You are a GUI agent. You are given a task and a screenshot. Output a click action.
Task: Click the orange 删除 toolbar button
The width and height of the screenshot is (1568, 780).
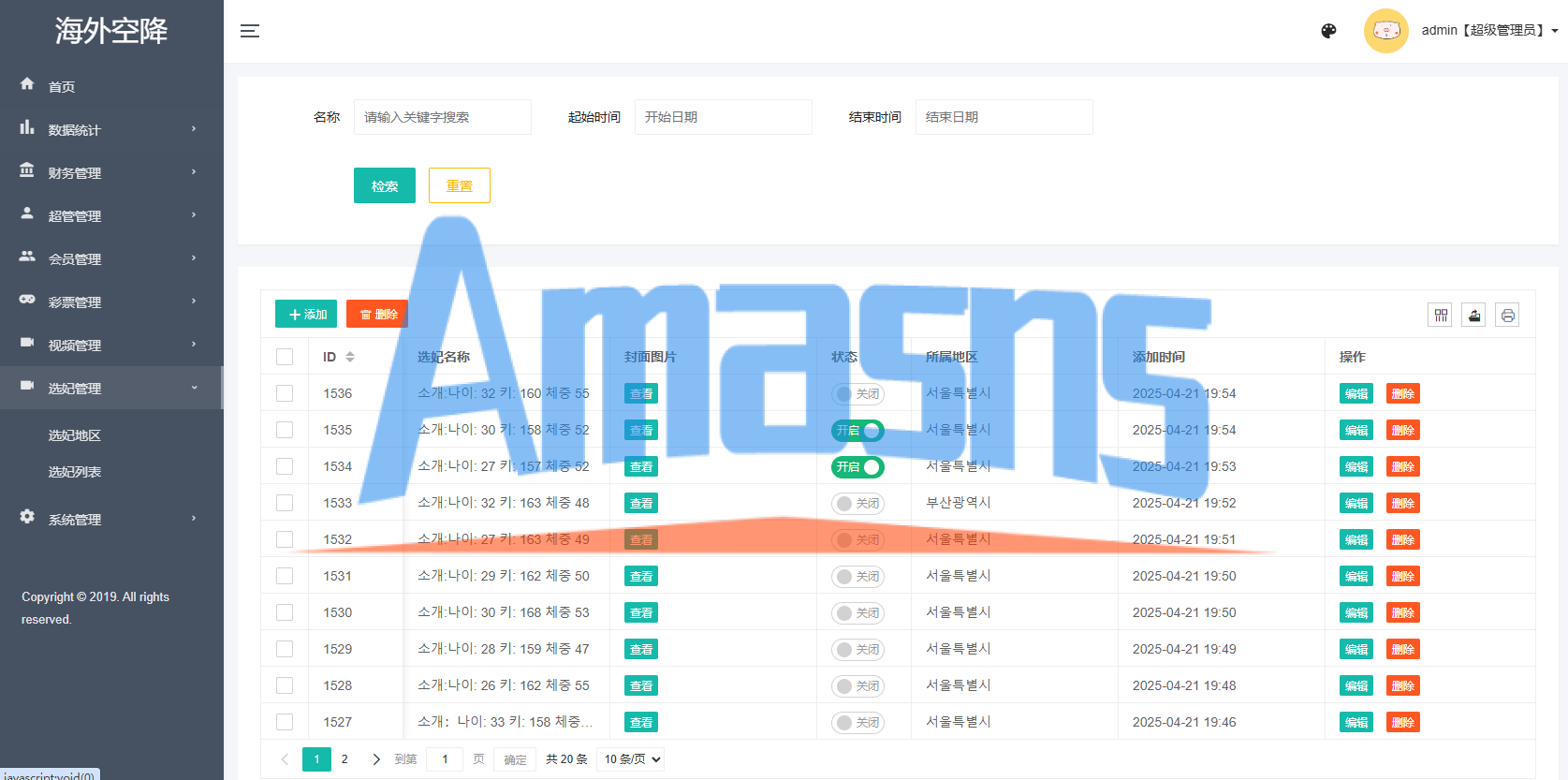pos(377,315)
